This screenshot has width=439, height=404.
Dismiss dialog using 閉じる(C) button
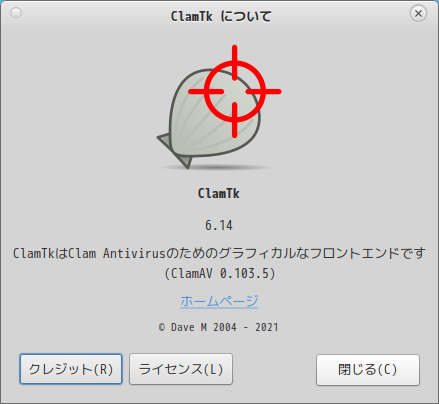pyautogui.click(x=368, y=370)
